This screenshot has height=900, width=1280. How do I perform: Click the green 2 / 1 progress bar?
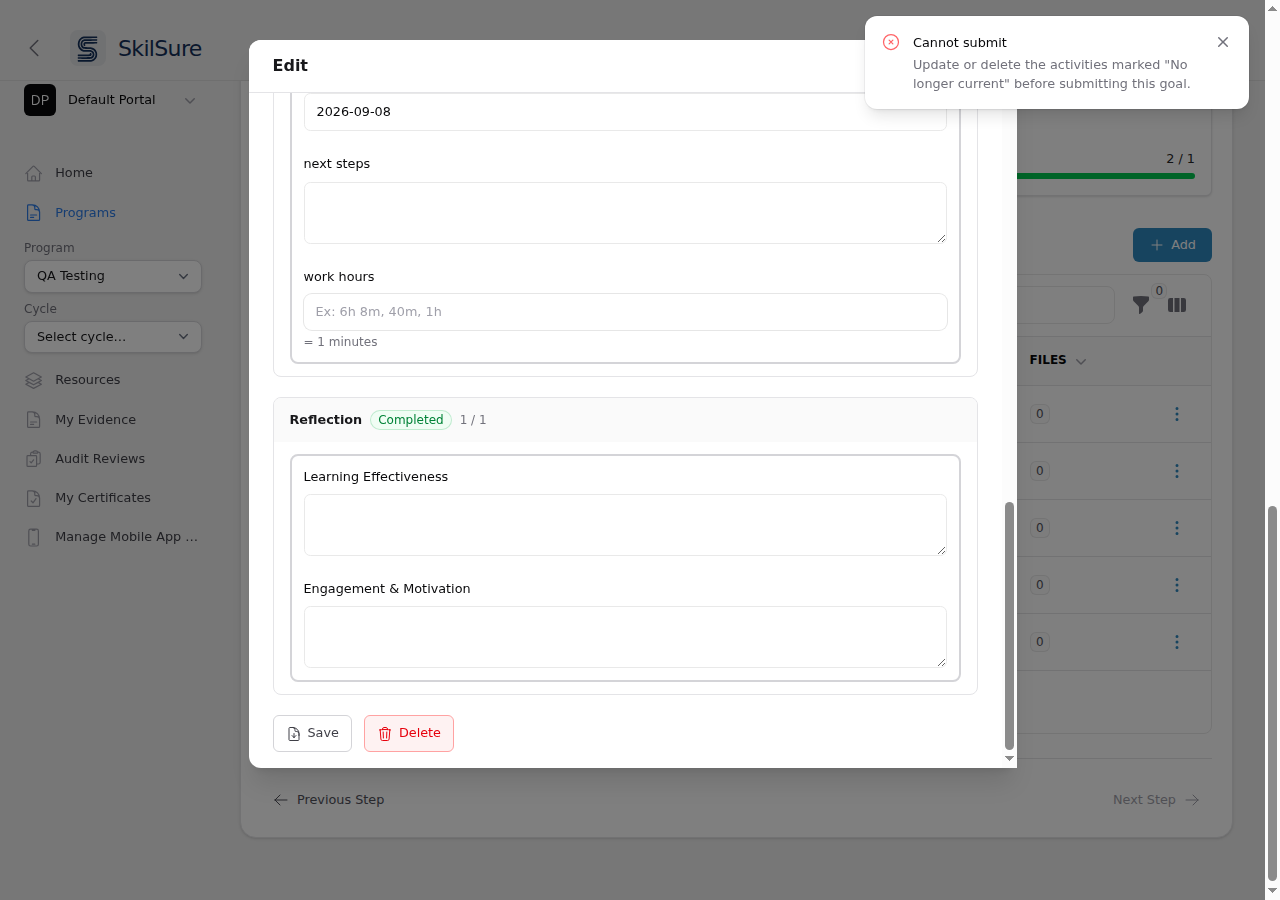tap(1105, 176)
